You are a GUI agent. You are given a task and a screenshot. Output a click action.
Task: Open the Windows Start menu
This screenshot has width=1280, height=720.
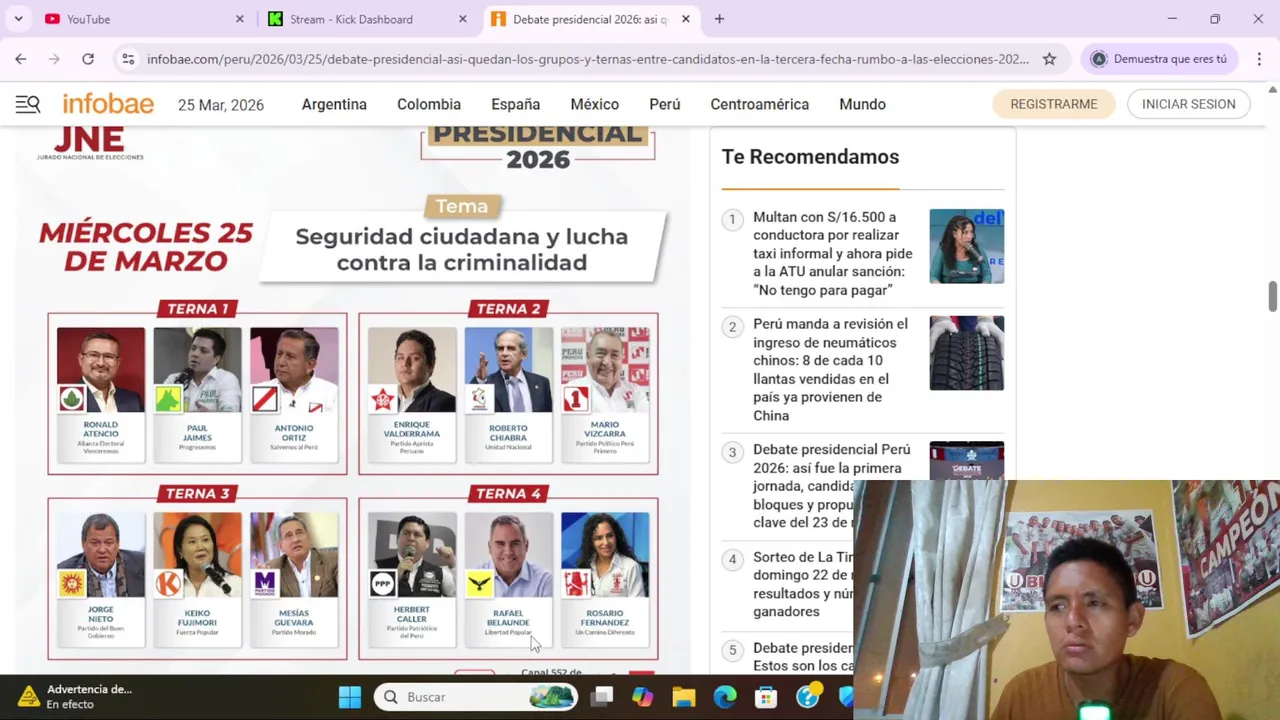[x=349, y=697]
